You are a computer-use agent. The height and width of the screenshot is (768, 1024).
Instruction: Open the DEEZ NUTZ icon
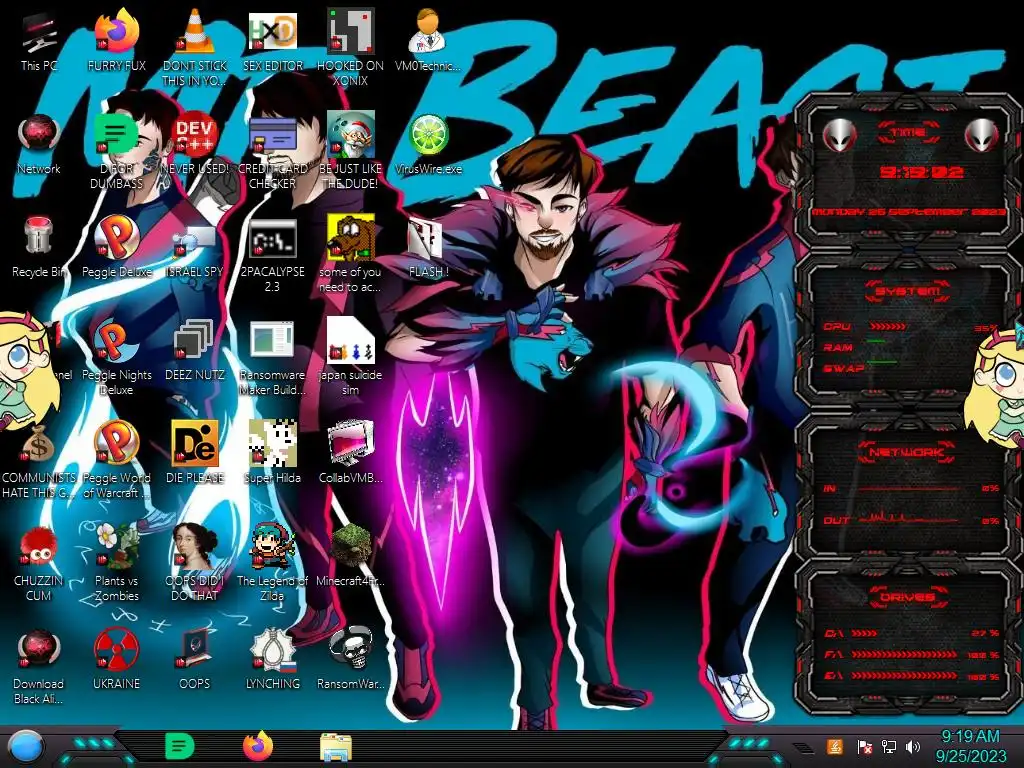pyautogui.click(x=195, y=350)
